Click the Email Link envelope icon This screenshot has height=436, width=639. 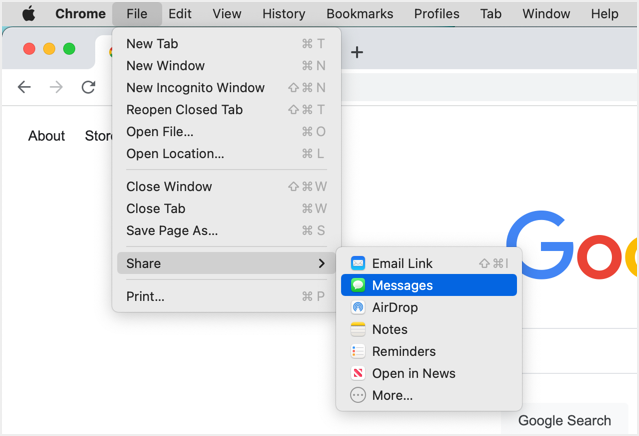pos(358,264)
